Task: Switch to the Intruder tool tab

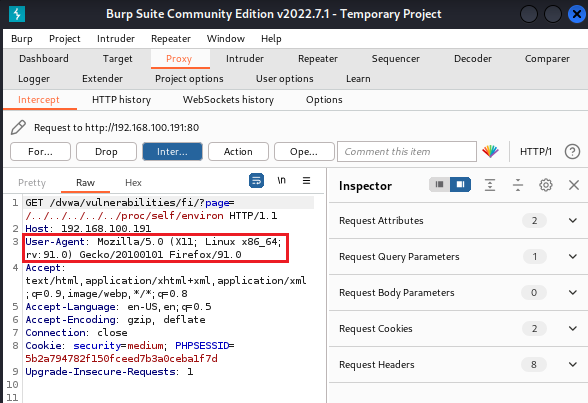Action: point(244,58)
